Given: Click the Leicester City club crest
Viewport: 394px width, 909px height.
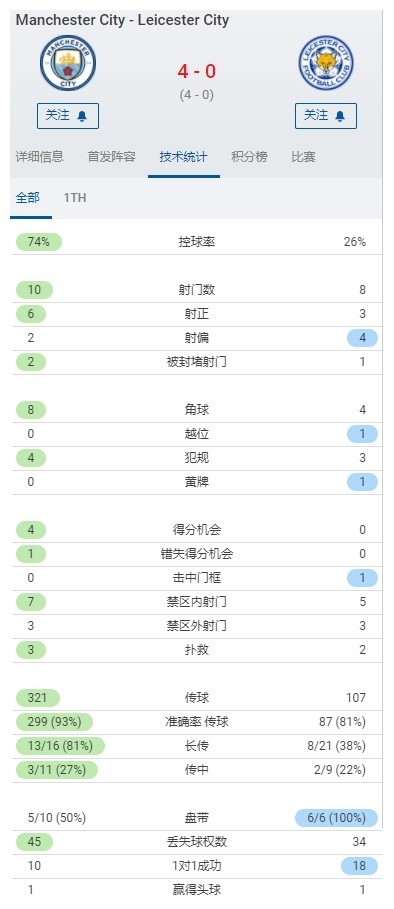Looking at the screenshot, I should coord(326,63).
